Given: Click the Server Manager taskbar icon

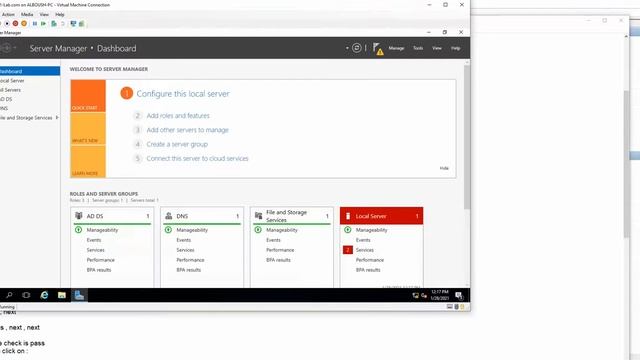Looking at the screenshot, I should pyautogui.click(x=79, y=295).
